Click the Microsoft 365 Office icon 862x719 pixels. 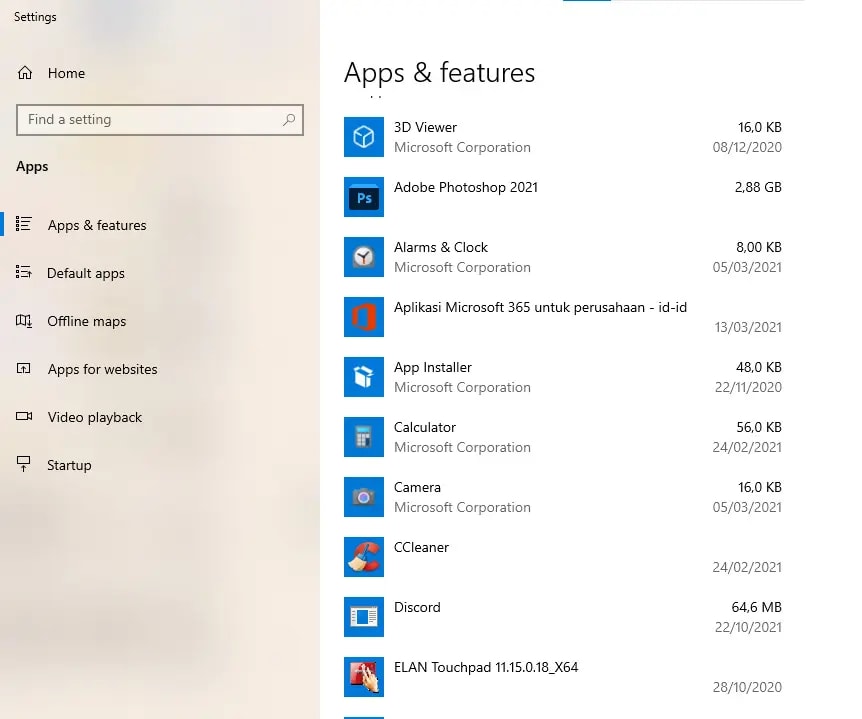tap(364, 317)
